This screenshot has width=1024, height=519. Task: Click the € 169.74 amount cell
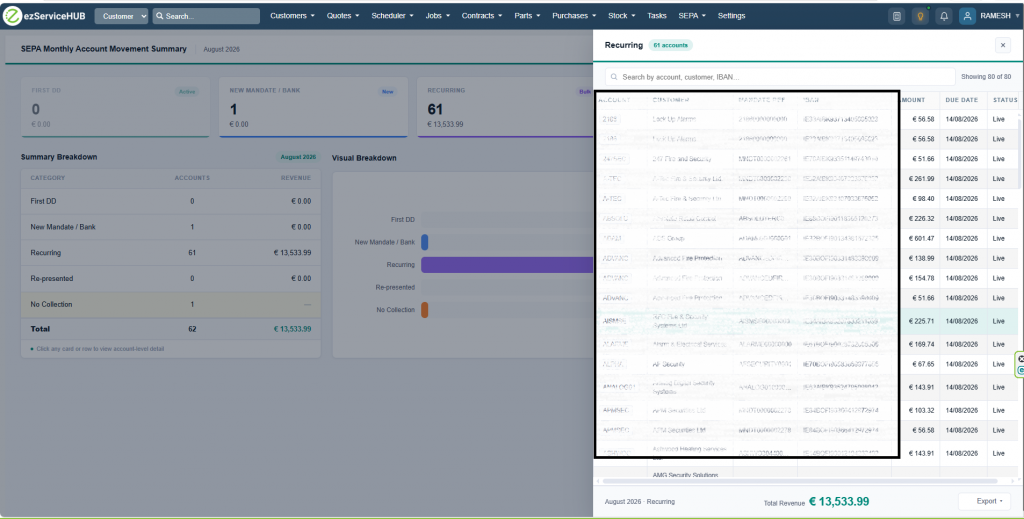point(921,344)
